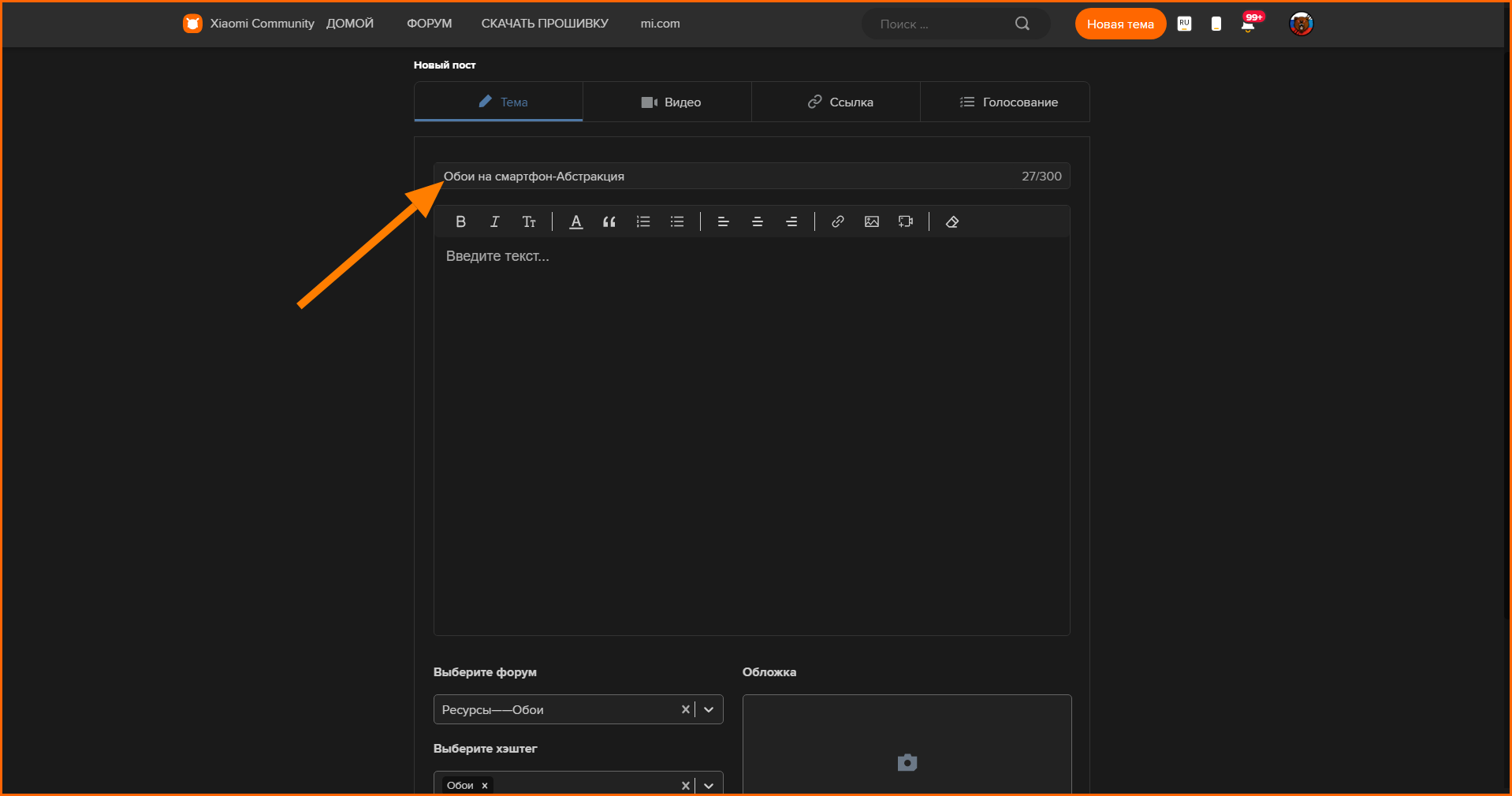1512x796 pixels.
Task: Open the text size tool
Action: (529, 221)
